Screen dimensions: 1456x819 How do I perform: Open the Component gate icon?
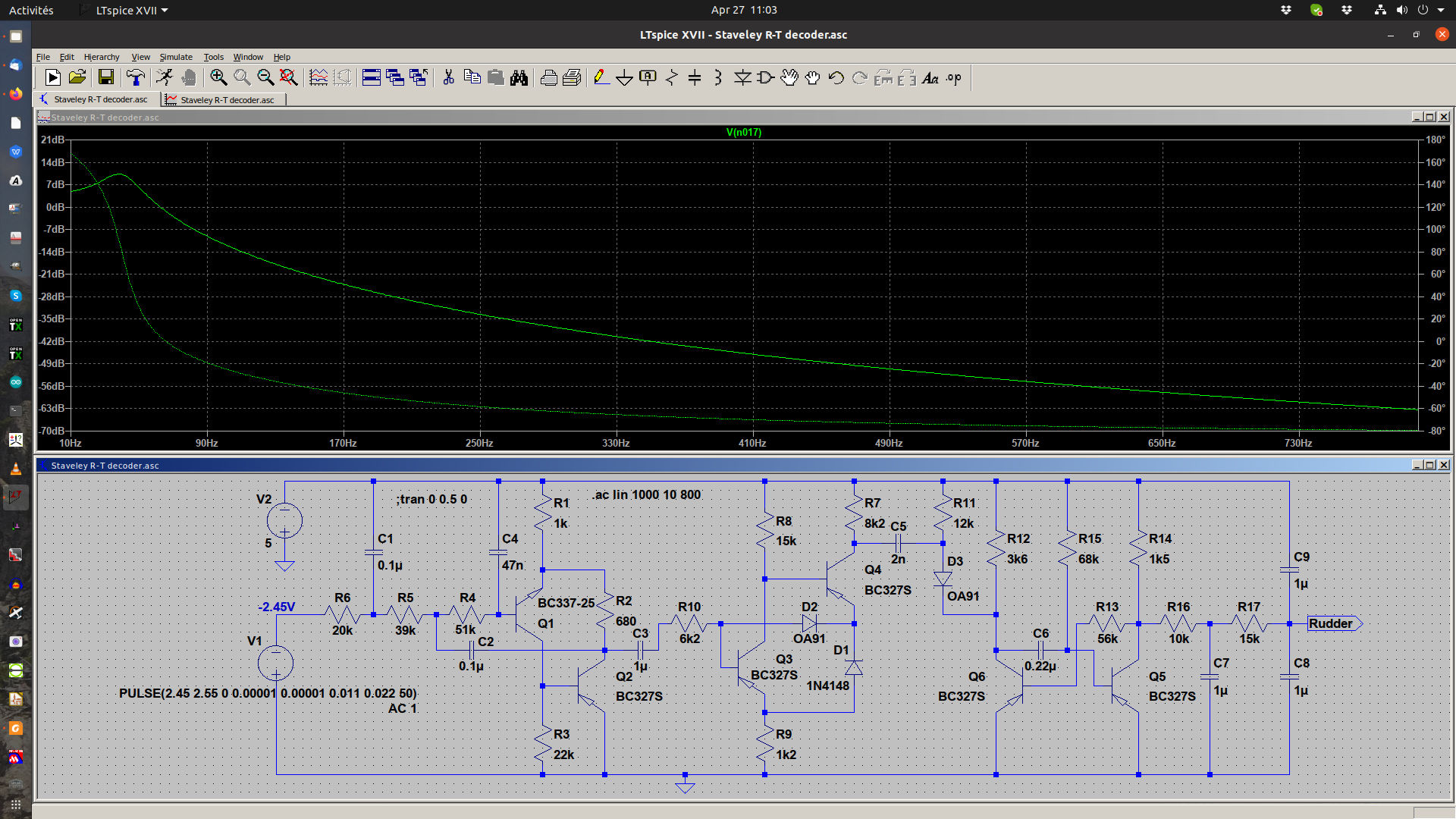click(x=766, y=77)
